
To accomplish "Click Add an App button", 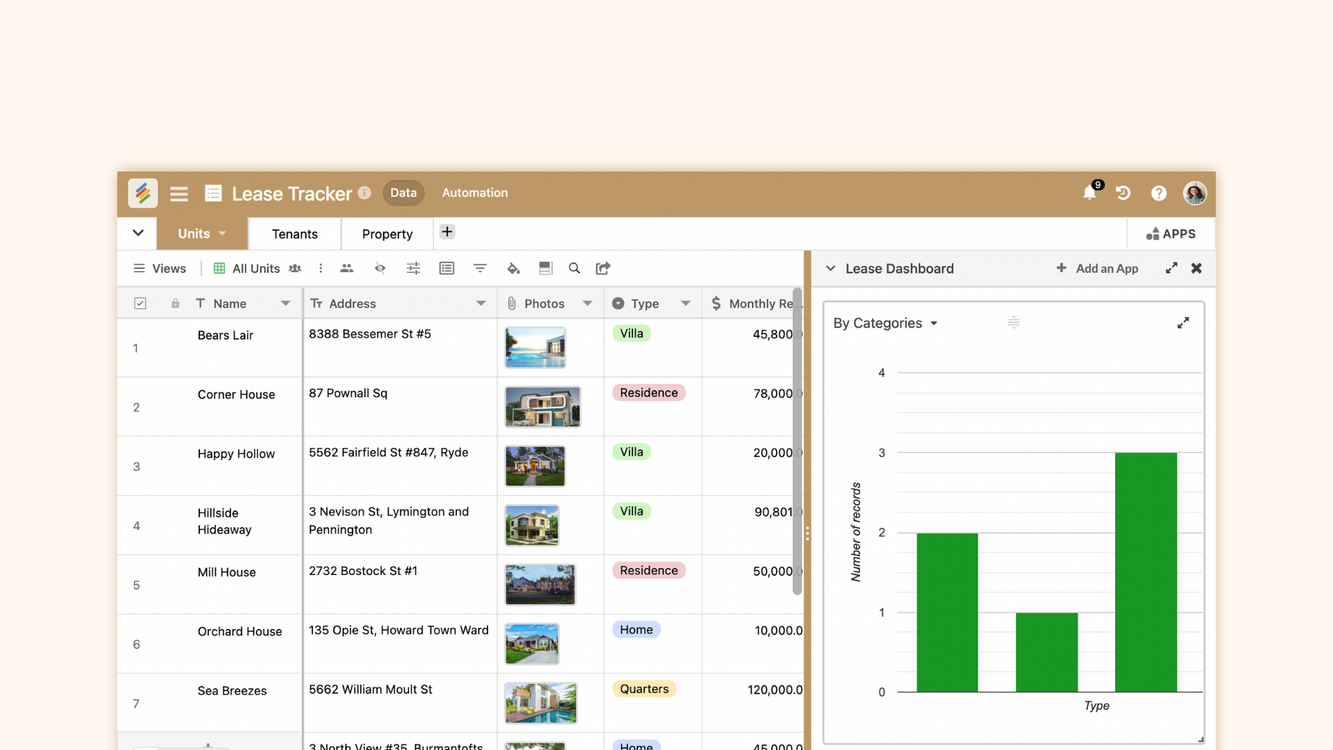I will point(1097,268).
